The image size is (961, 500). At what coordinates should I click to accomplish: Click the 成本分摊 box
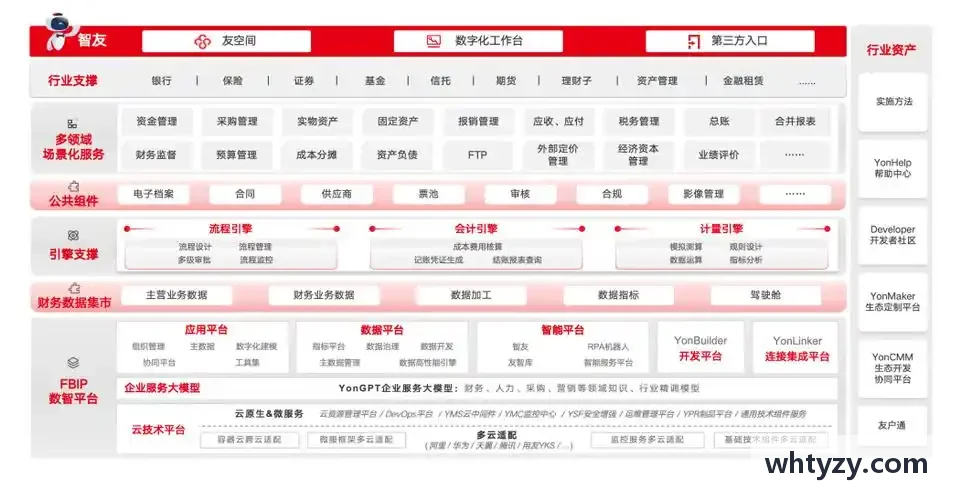317,155
